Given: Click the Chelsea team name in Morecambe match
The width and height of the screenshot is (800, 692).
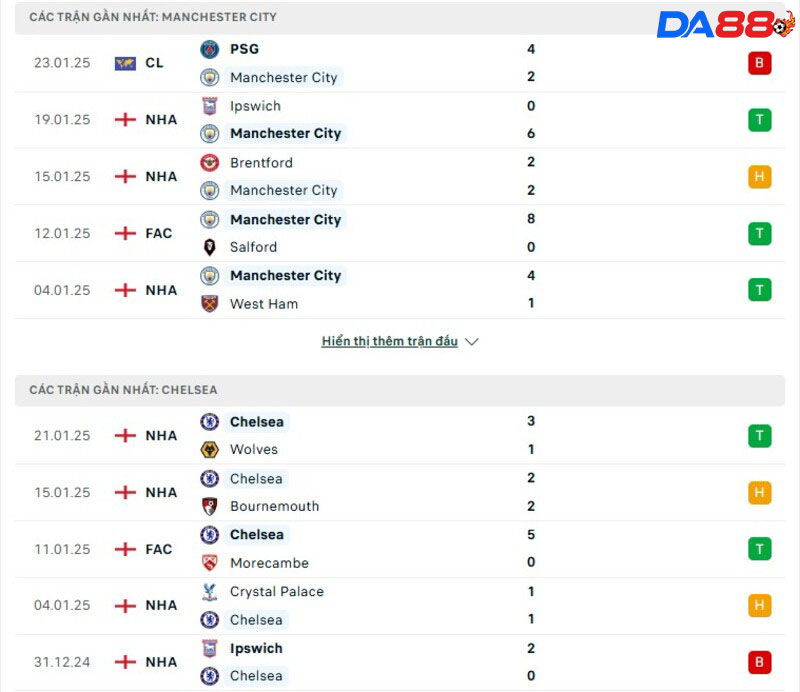Looking at the screenshot, I should click(257, 535).
